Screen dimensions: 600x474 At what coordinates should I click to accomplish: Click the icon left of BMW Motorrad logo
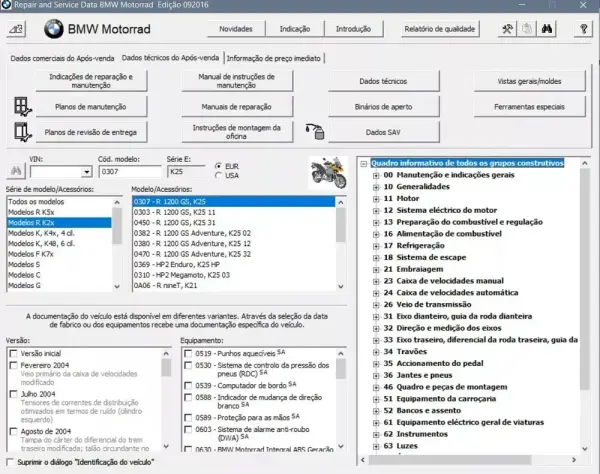[x=16, y=29]
